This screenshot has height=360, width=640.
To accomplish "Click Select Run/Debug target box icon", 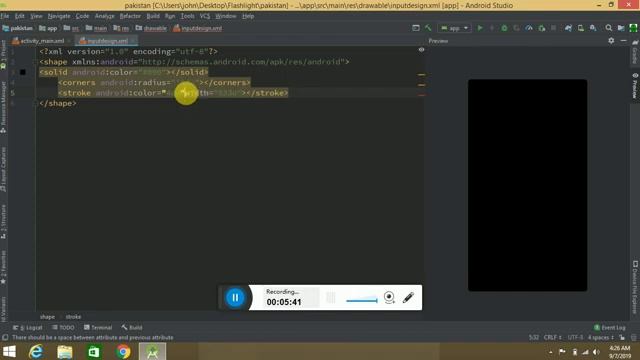I will 416,28.
